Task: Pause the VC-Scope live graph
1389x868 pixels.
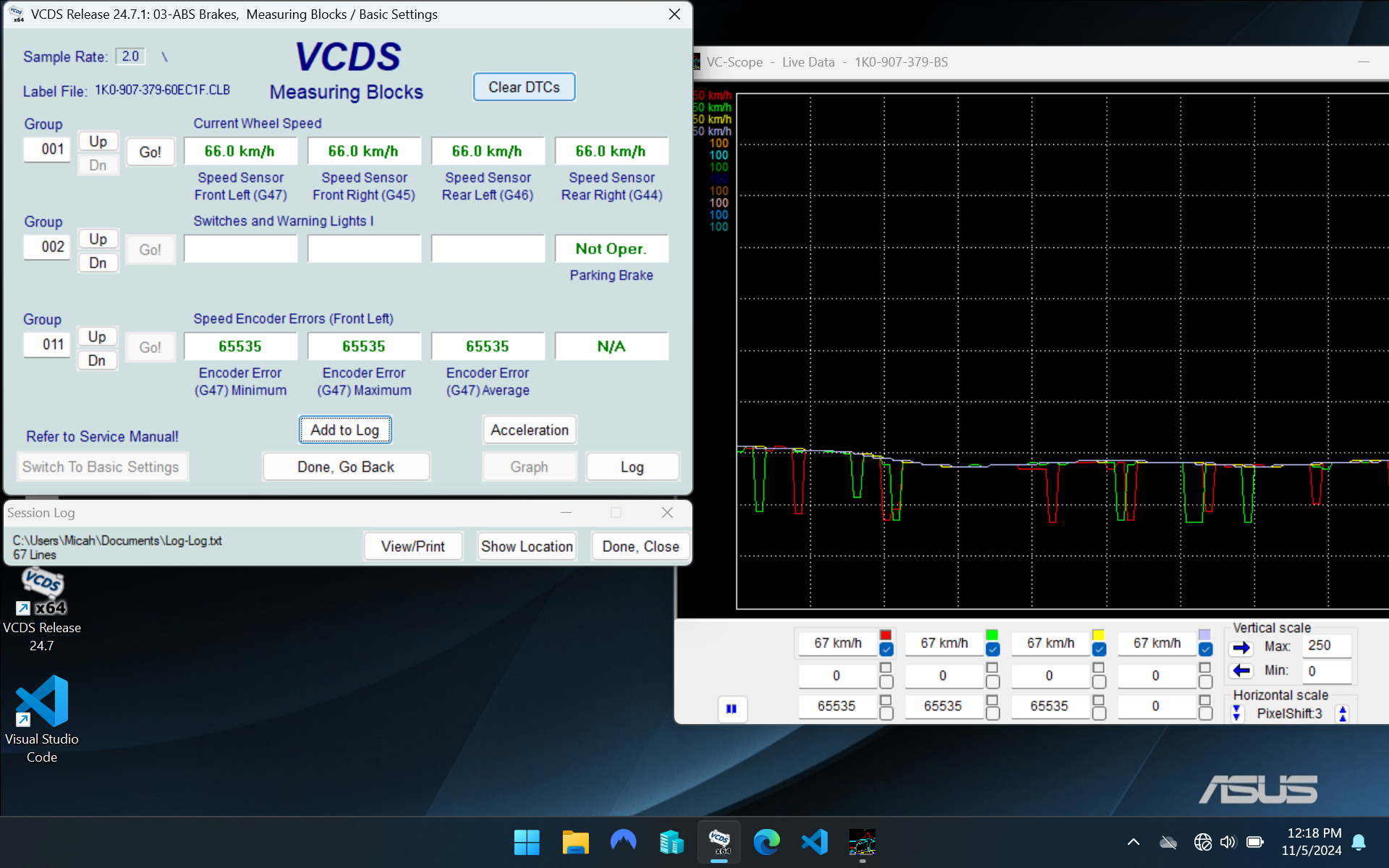Action: click(x=731, y=709)
